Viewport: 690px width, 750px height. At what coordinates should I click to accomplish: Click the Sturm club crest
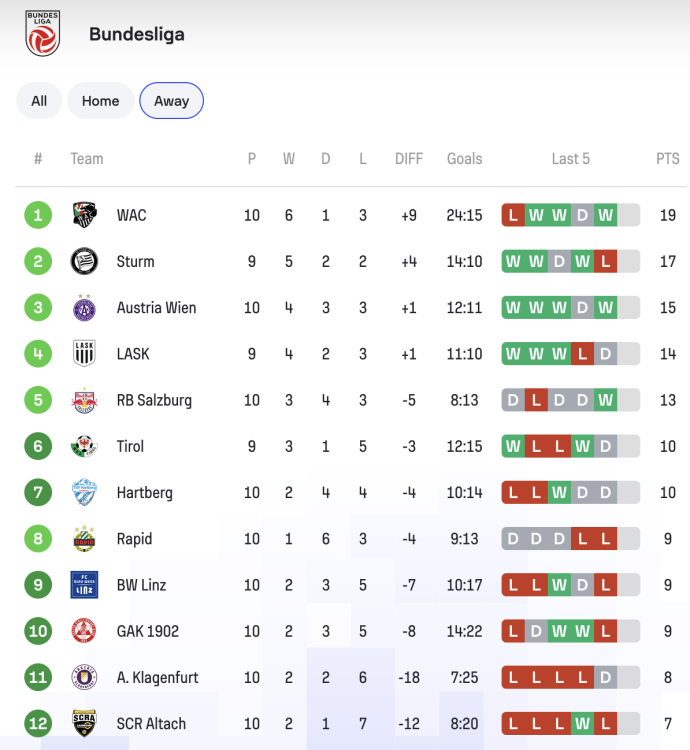84,261
